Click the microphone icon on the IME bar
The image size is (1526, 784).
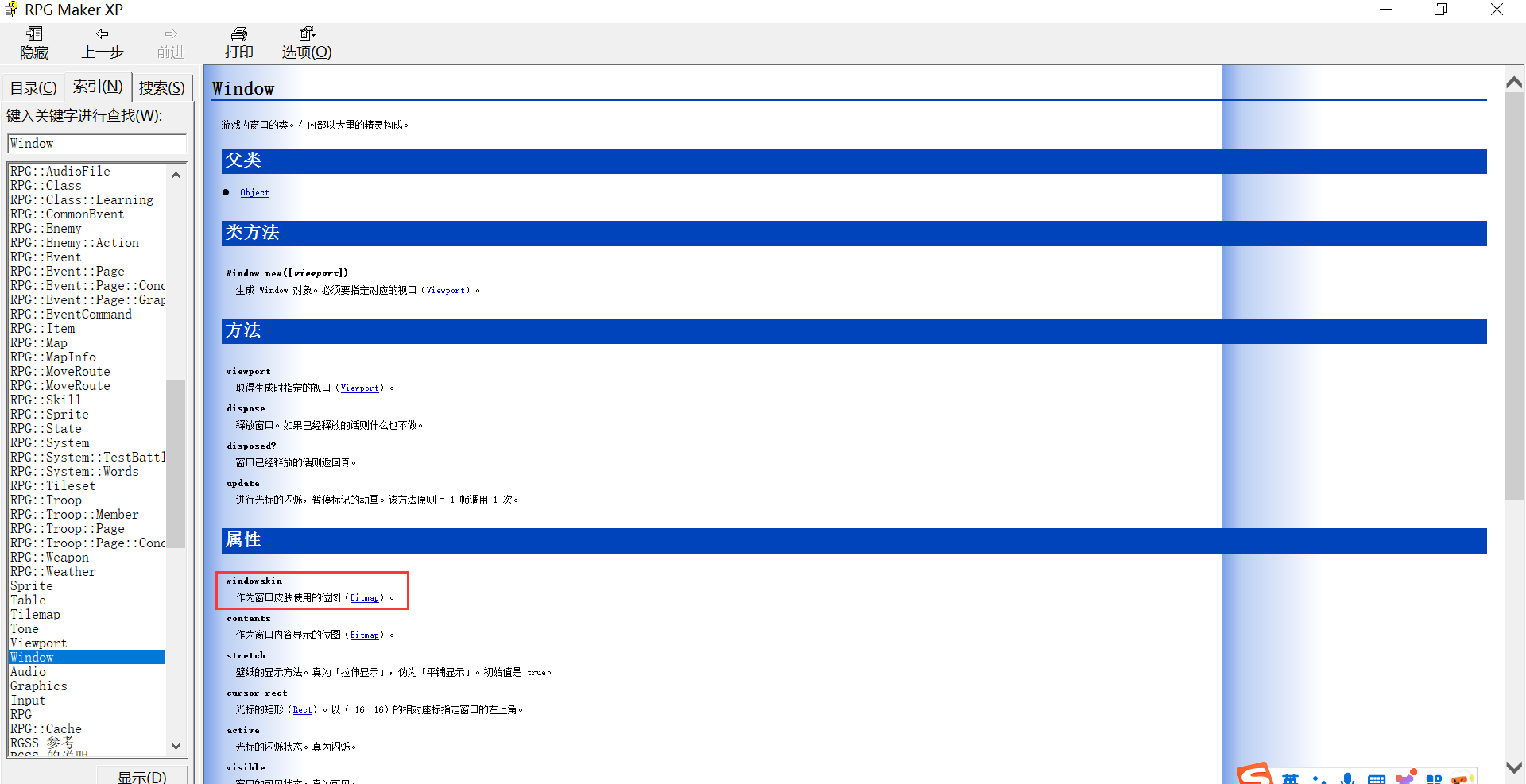(1347, 778)
